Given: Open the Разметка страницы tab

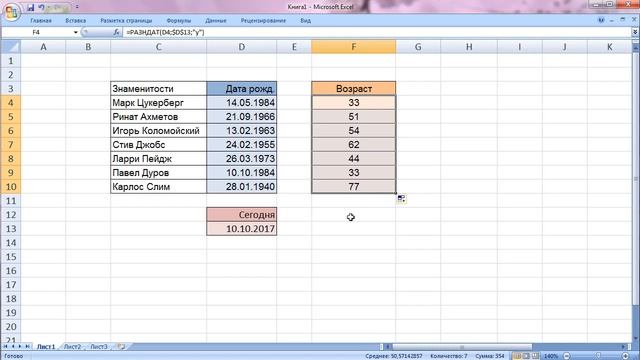Looking at the screenshot, I should (x=126, y=20).
